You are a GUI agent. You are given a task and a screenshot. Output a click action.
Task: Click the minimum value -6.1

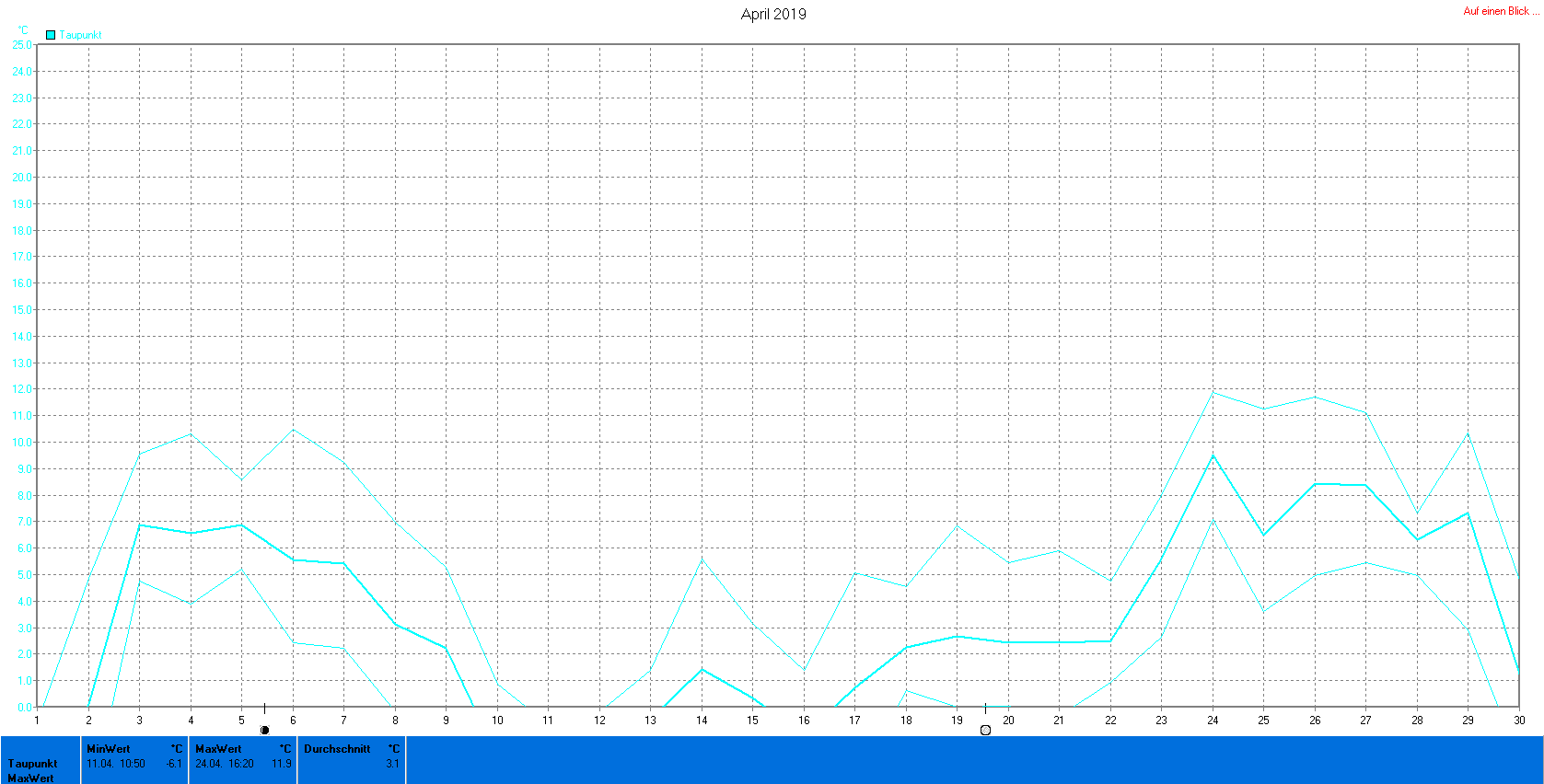coord(174,764)
